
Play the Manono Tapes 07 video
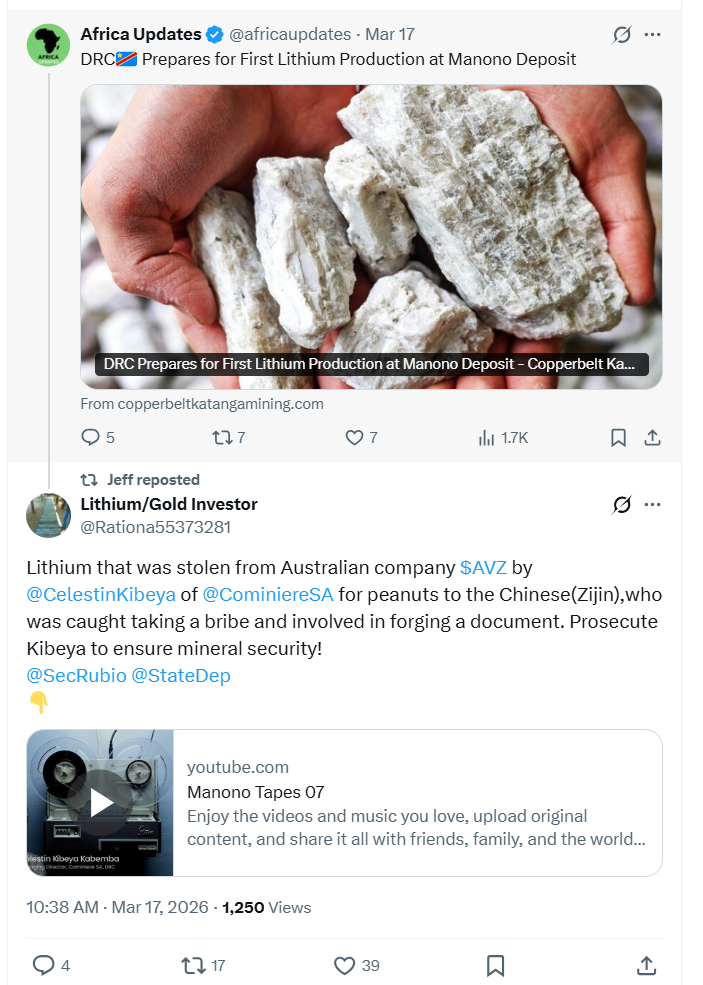coord(100,802)
